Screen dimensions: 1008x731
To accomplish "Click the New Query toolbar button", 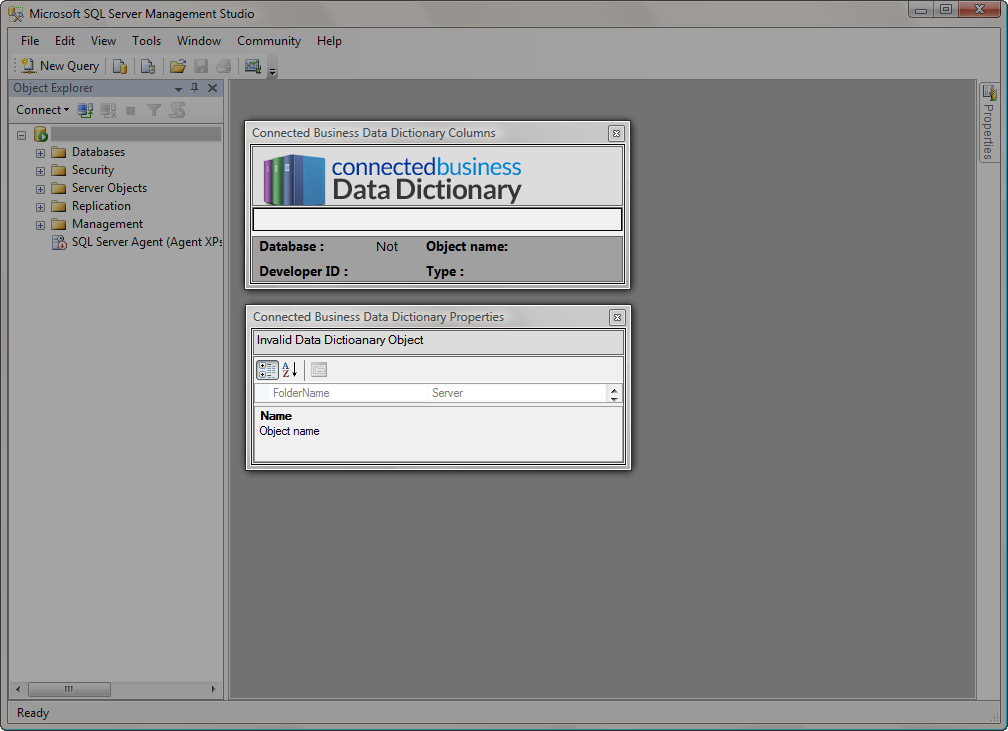I will tap(60, 66).
